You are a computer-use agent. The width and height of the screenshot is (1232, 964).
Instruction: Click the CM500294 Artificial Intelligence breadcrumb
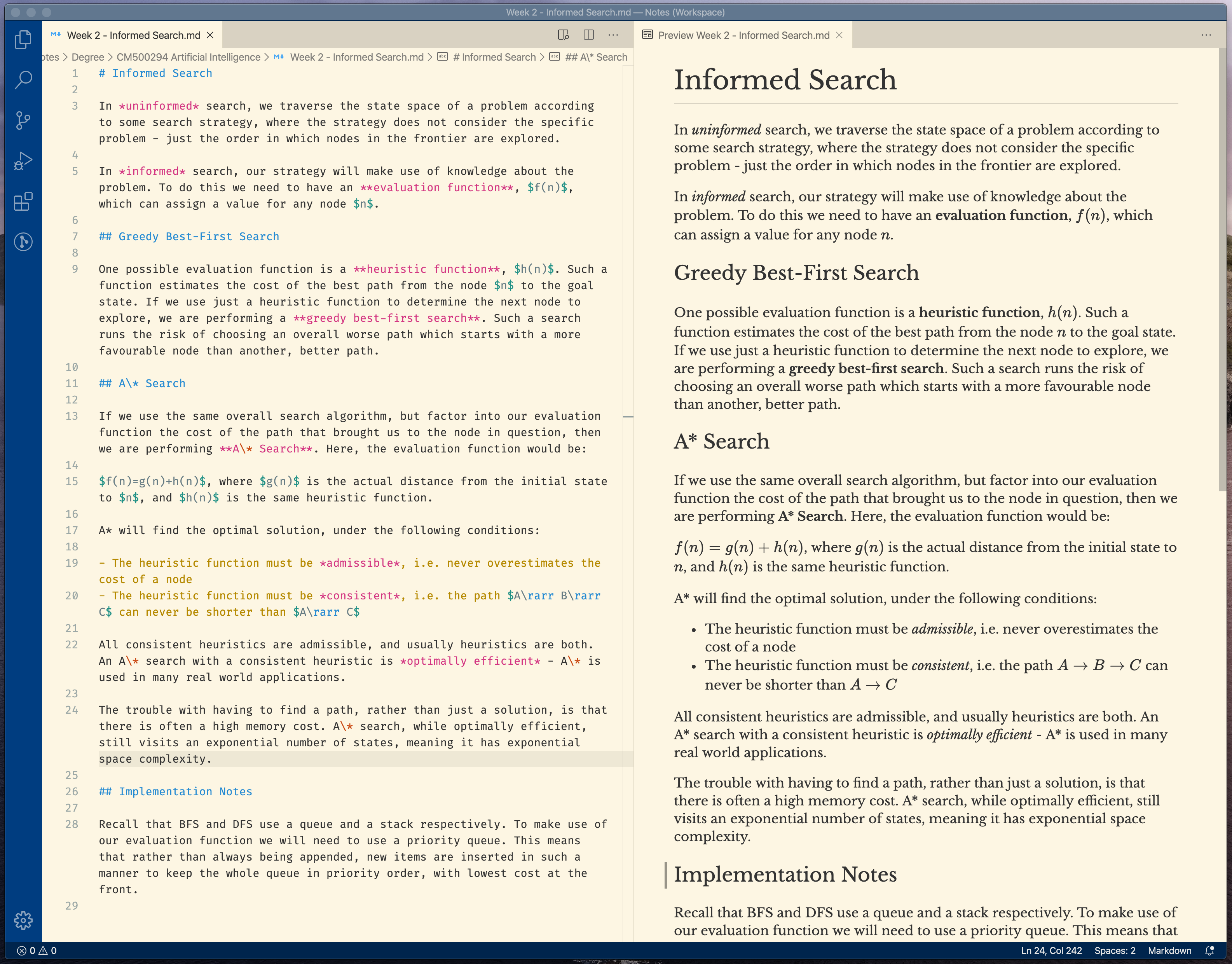pos(188,57)
